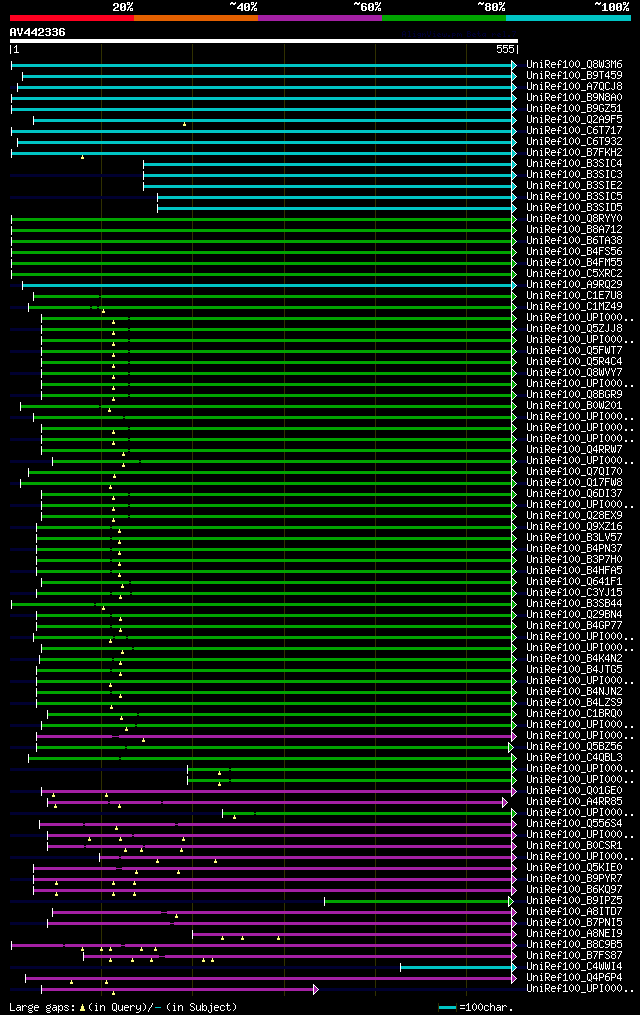640x1015 pixels.
Task: Click the UniRef100_B3LV57 label
Action: (x=575, y=538)
